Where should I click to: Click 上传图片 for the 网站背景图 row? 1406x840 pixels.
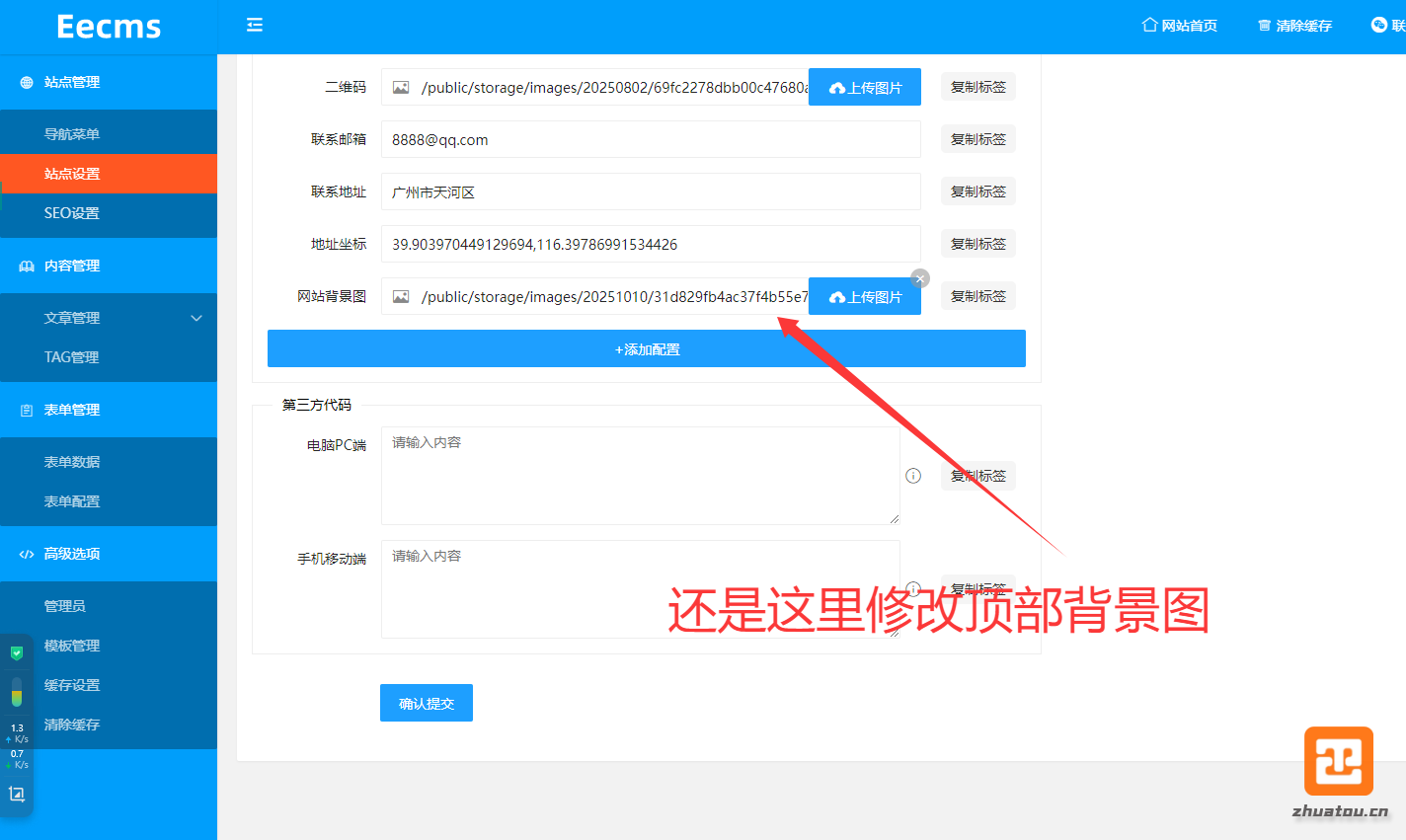coord(865,297)
